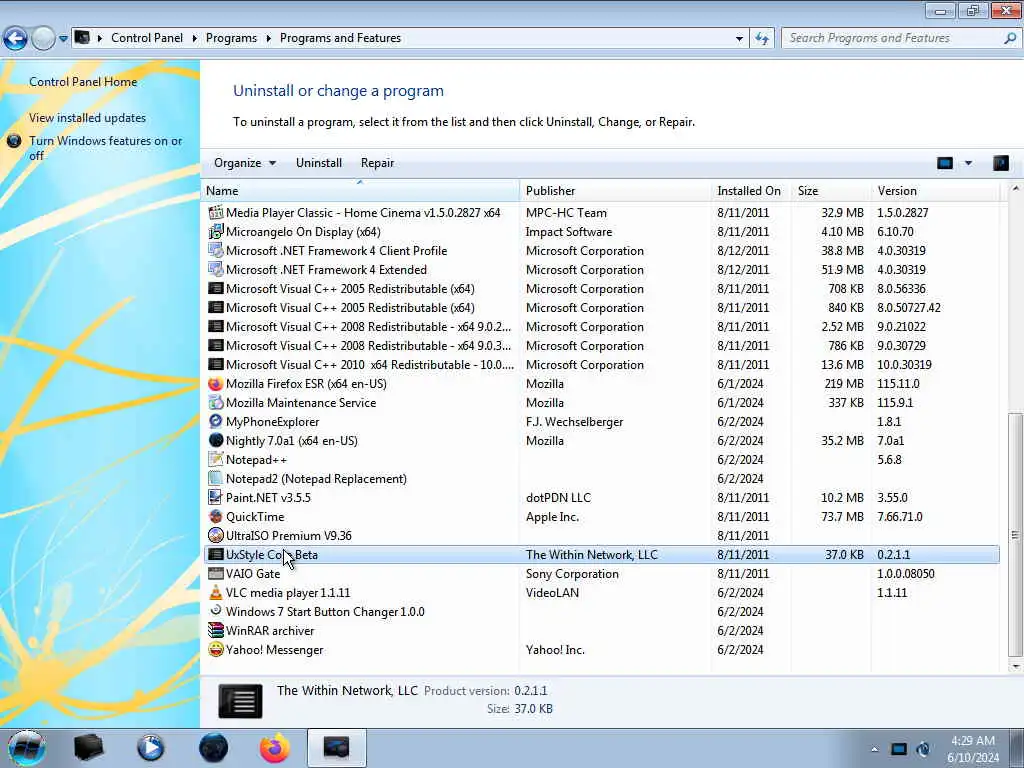This screenshot has height=768, width=1024.
Task: Open the Windows Start orb
Action: point(27,748)
